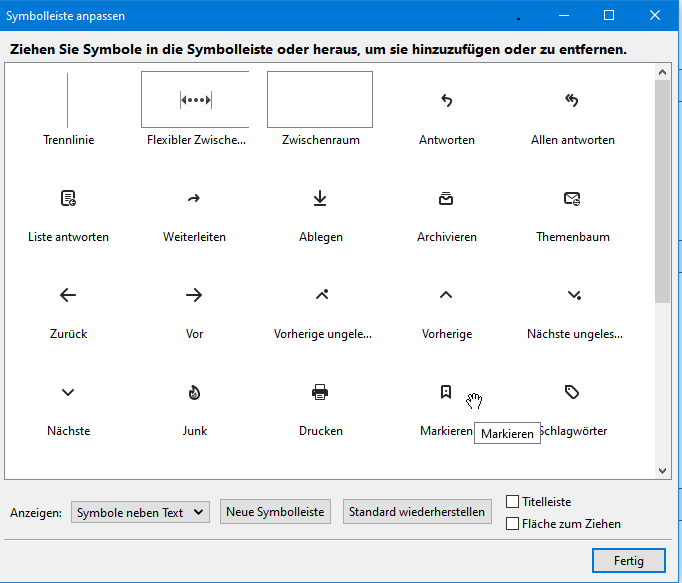Confirm with the Fertig button
This screenshot has height=583, width=682.
coord(629,560)
